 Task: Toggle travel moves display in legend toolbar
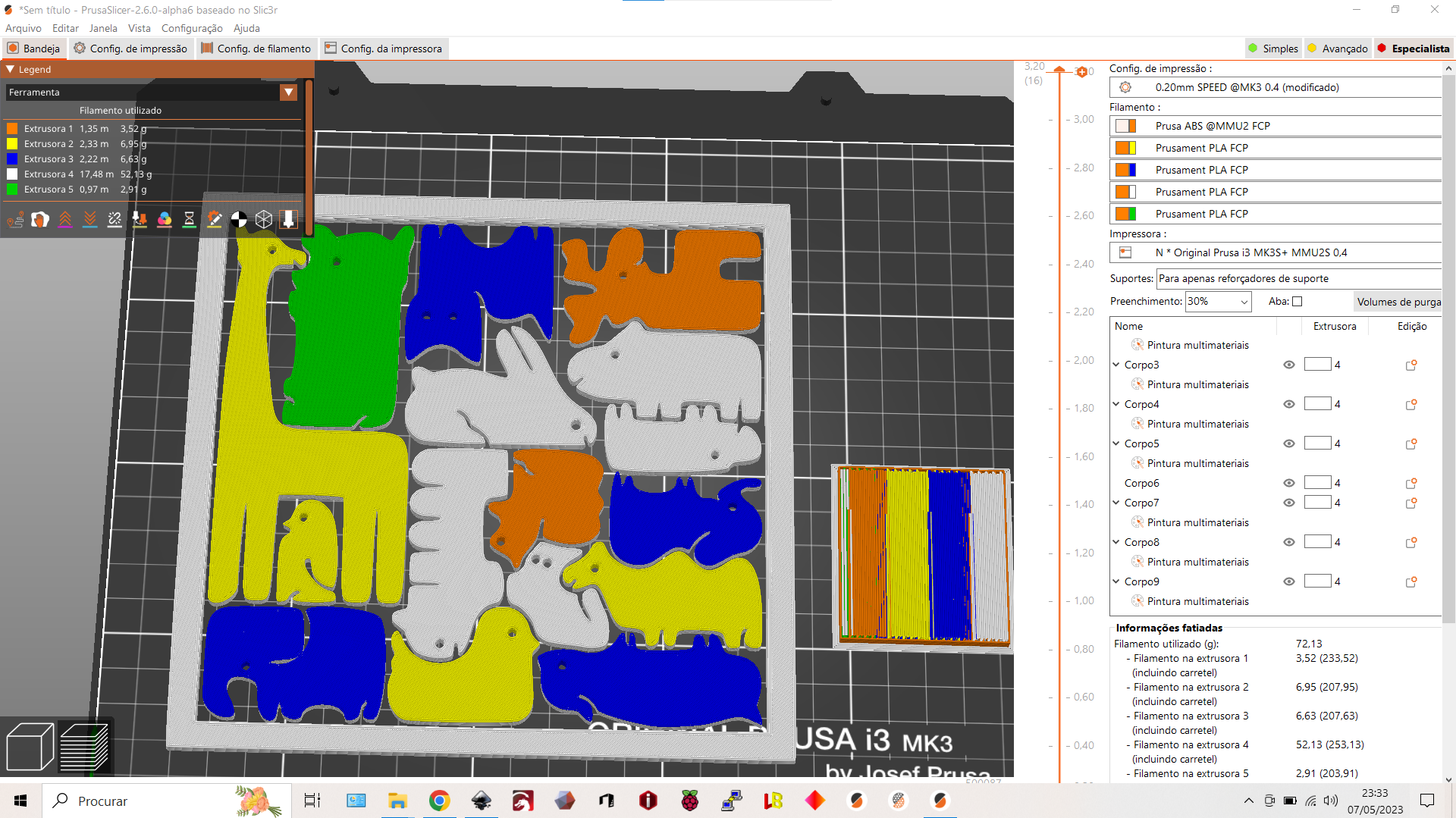tap(15, 220)
